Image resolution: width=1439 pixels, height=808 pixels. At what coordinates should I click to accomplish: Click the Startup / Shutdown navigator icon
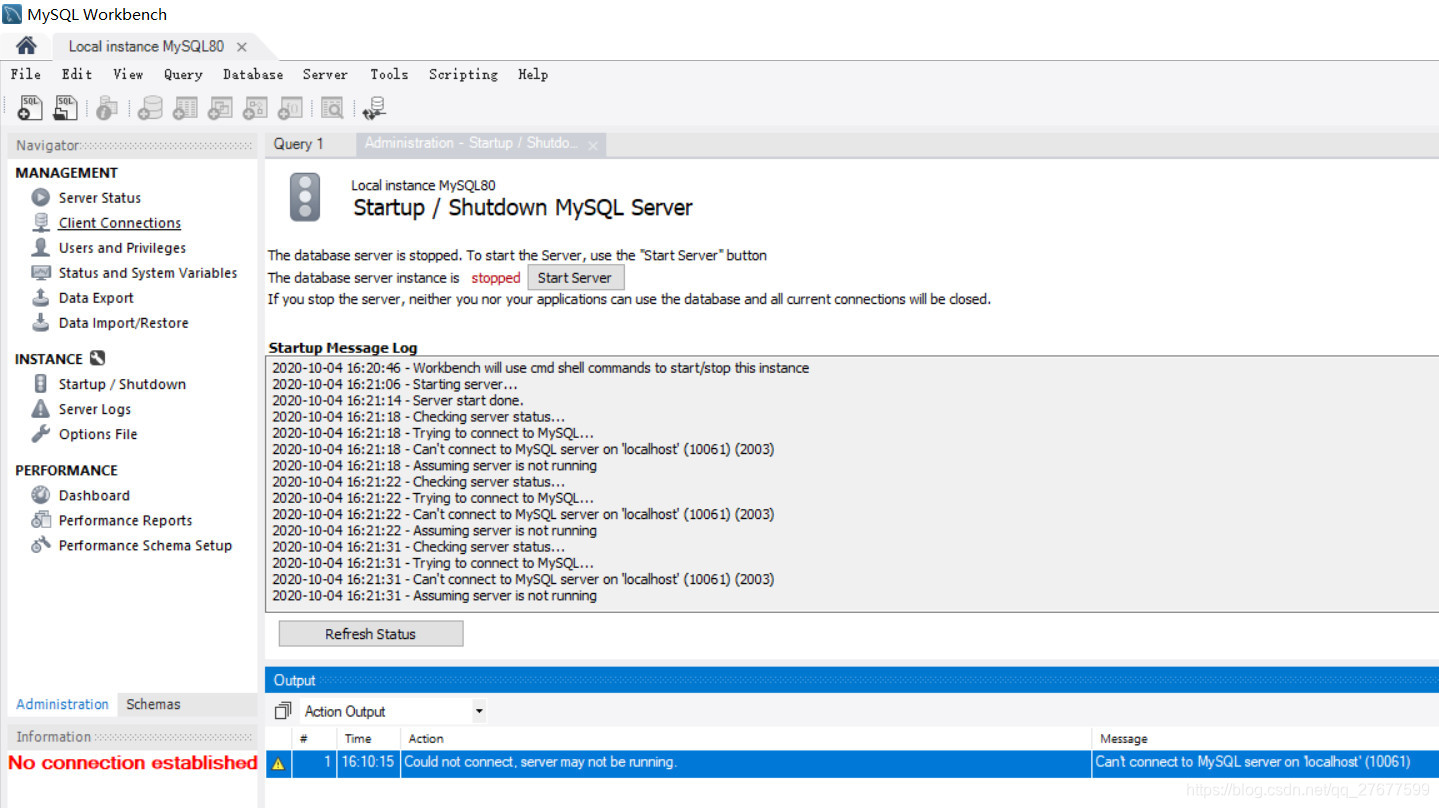[40, 384]
